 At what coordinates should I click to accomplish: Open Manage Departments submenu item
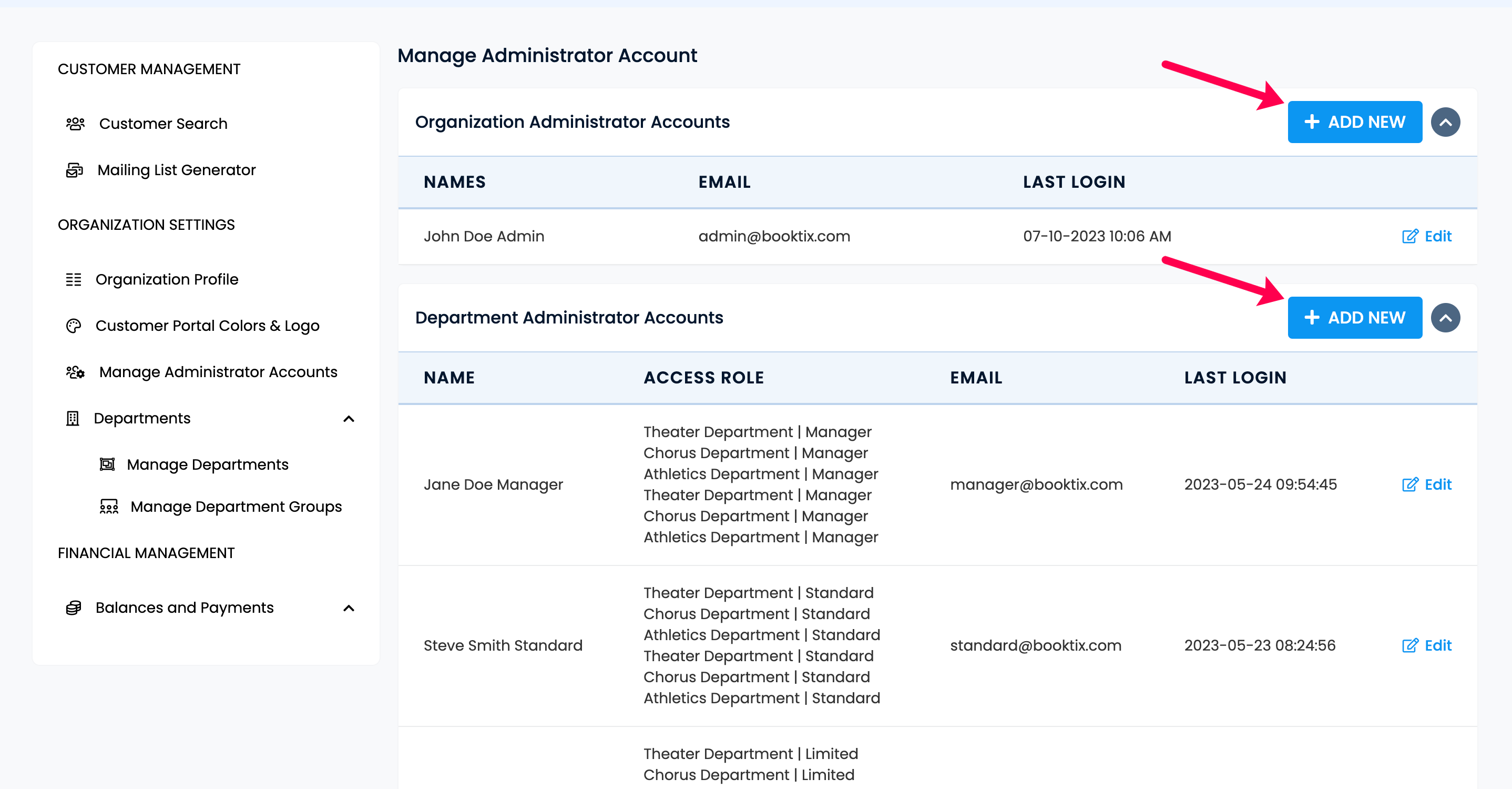pyautogui.click(x=208, y=464)
